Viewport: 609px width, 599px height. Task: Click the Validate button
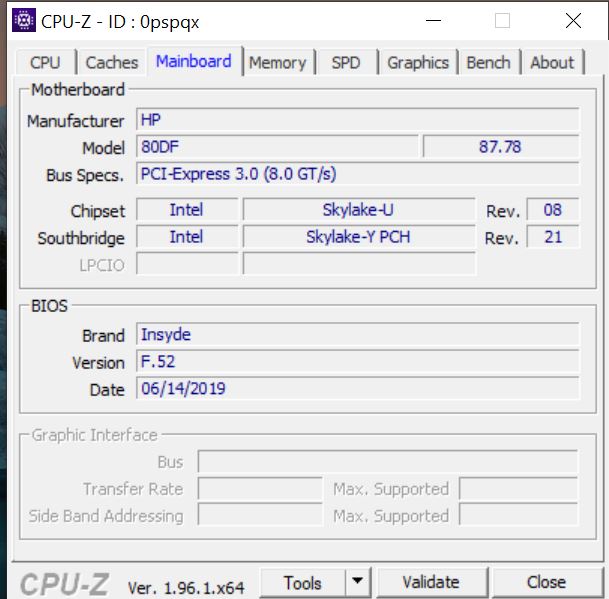point(431,582)
